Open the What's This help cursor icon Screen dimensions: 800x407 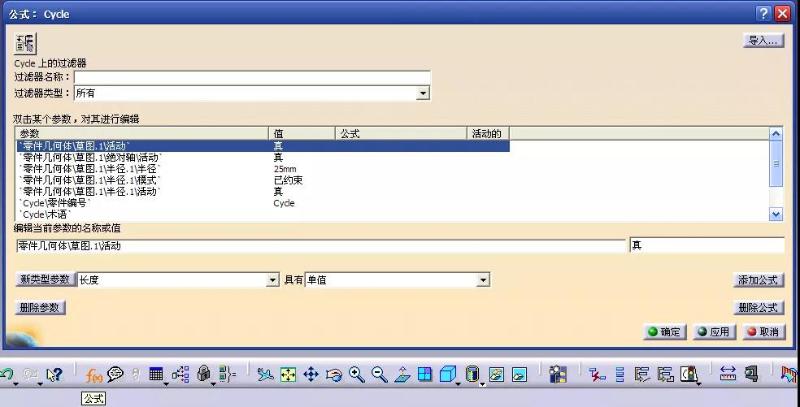(x=54, y=374)
